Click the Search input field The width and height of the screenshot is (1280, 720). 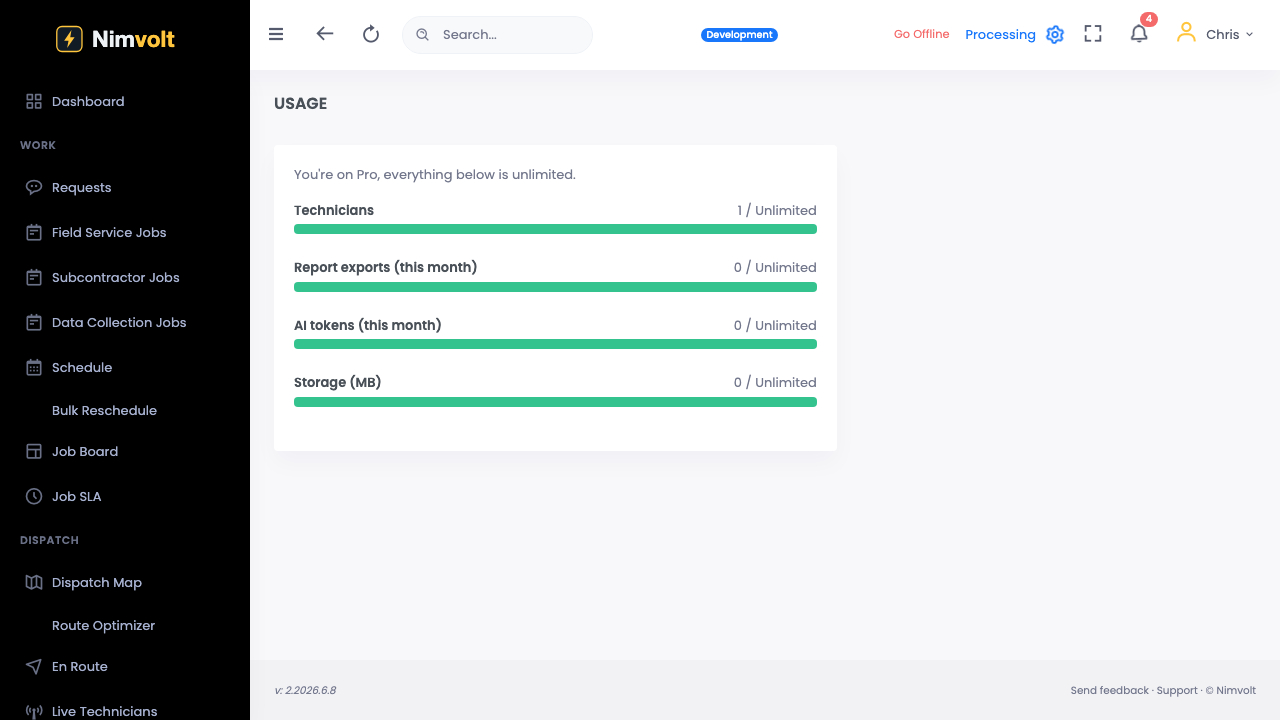point(497,34)
